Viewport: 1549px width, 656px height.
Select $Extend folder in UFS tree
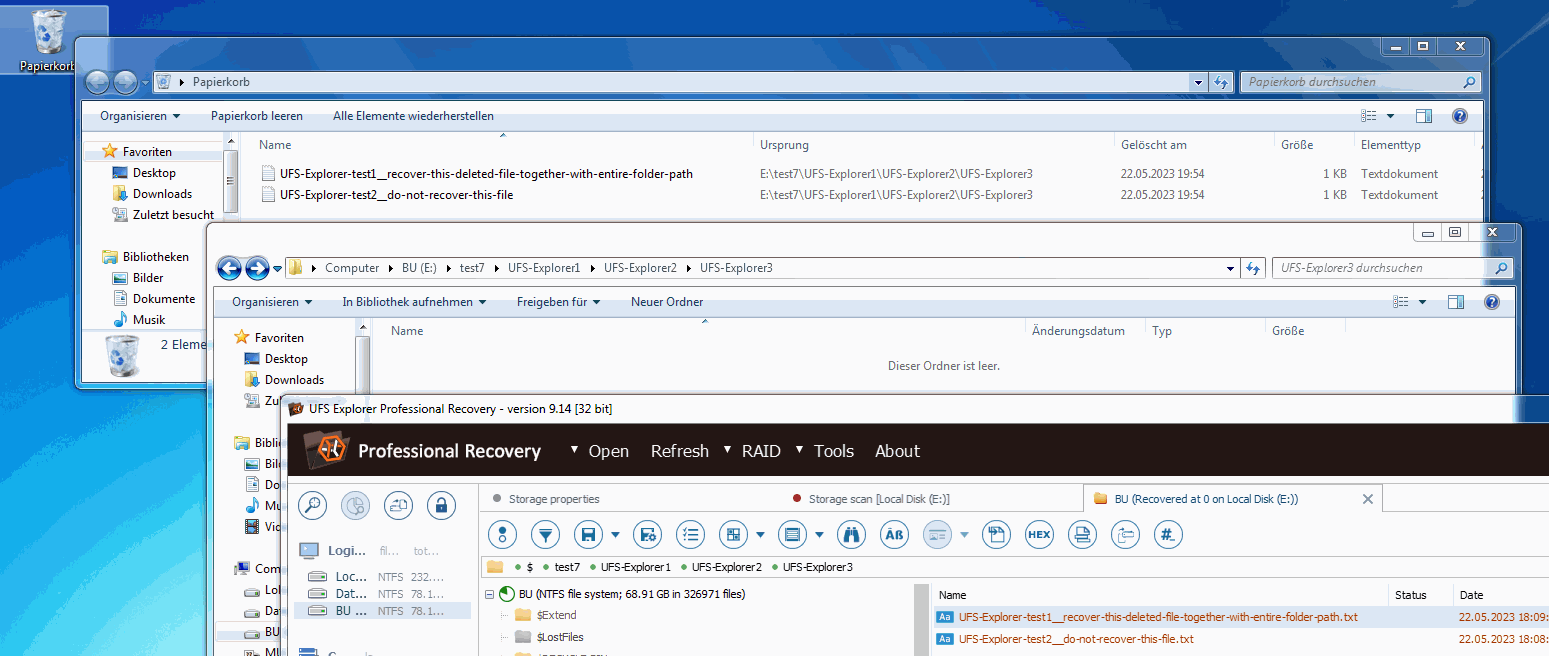556,615
